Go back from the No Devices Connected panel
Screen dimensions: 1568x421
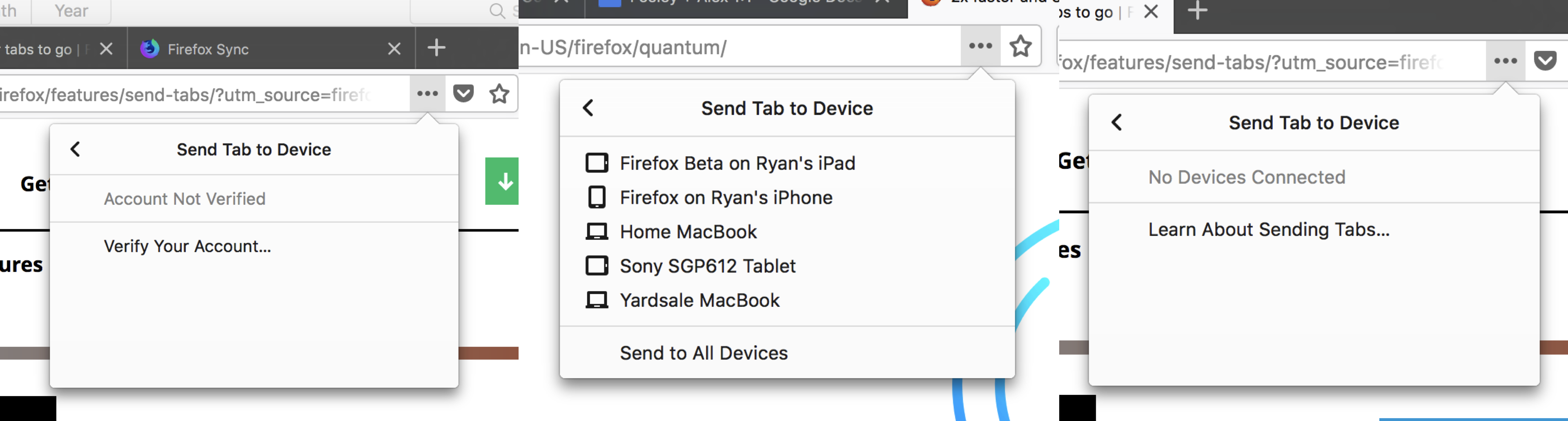[x=1116, y=123]
